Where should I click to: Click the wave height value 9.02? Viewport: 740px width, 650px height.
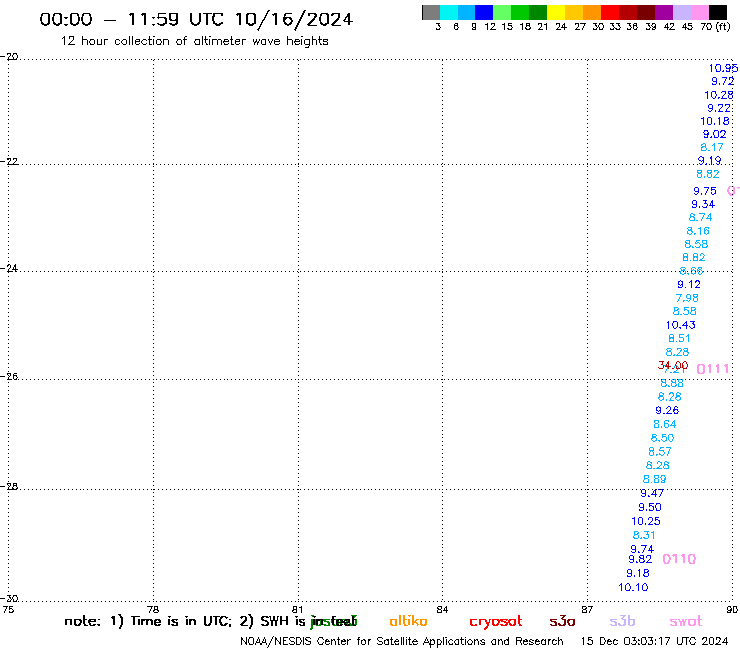pos(715,134)
